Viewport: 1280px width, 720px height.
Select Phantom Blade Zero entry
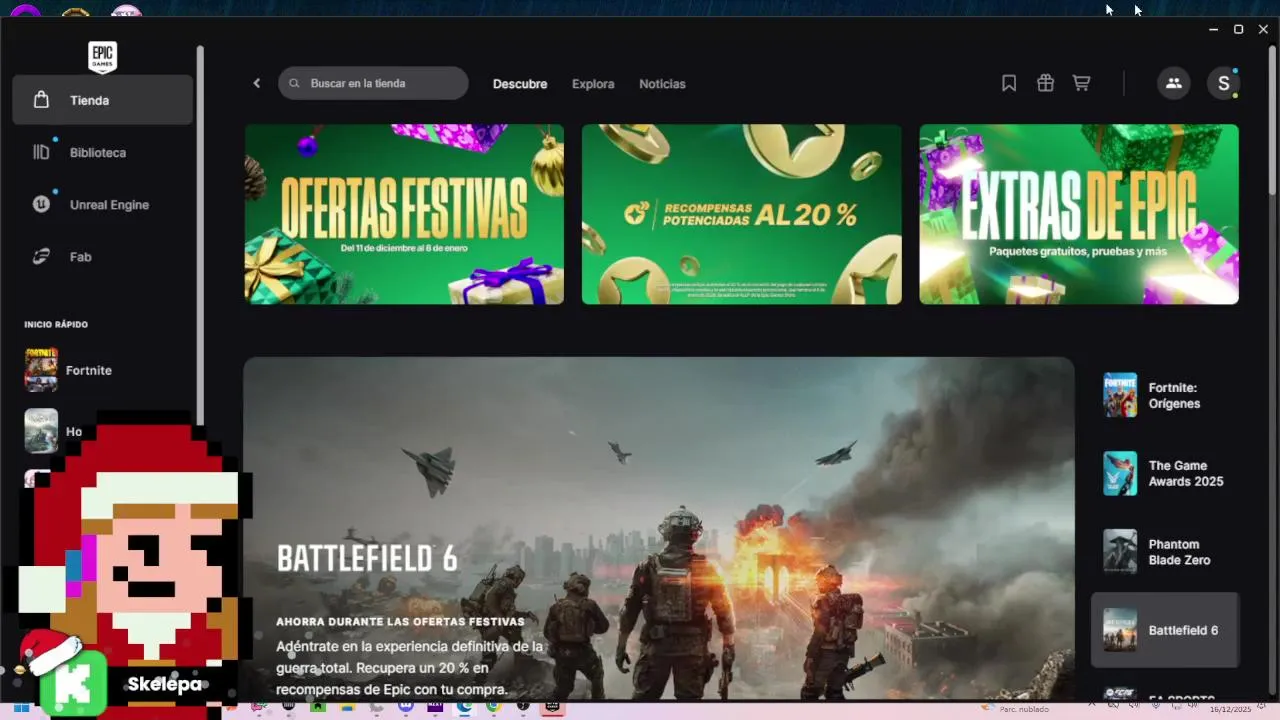point(1165,552)
